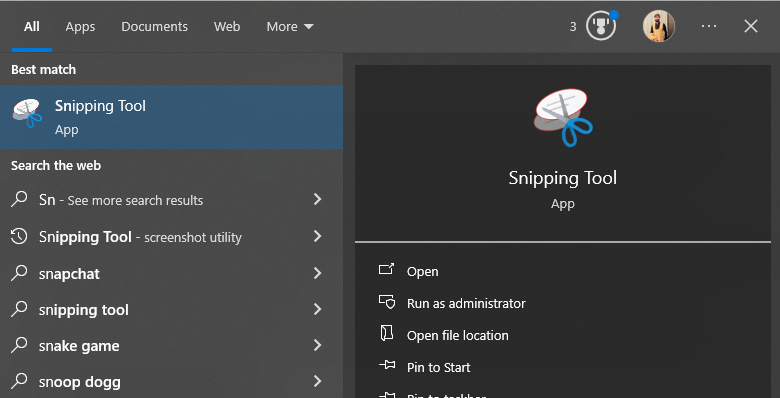Click the user profile picture
Viewport: 780px width, 398px height.
pyautogui.click(x=659, y=26)
